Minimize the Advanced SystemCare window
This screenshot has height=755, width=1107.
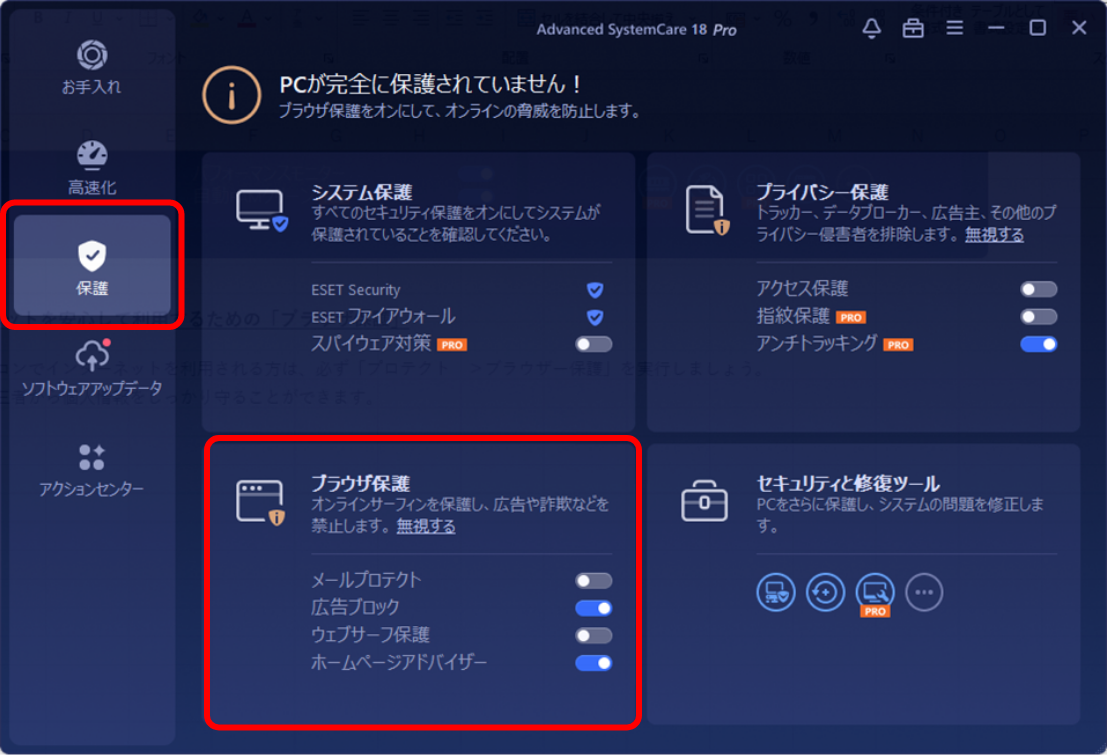pos(996,28)
